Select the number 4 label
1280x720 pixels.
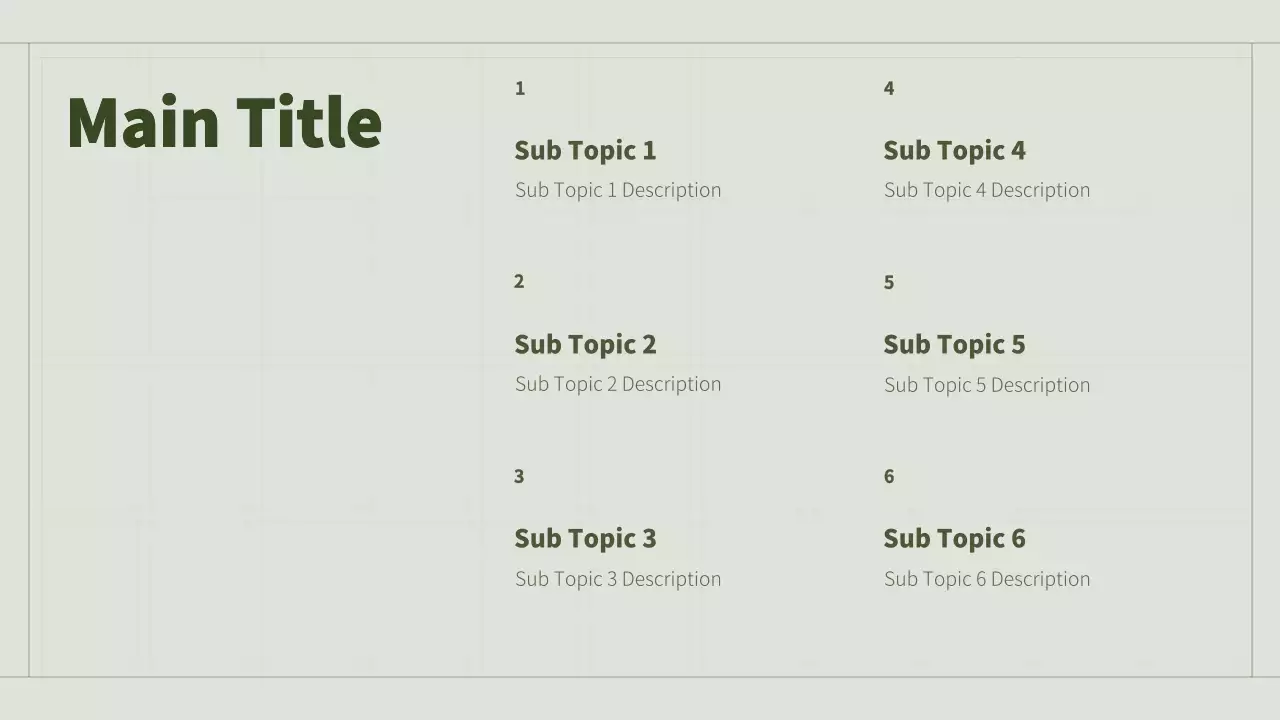click(x=889, y=89)
